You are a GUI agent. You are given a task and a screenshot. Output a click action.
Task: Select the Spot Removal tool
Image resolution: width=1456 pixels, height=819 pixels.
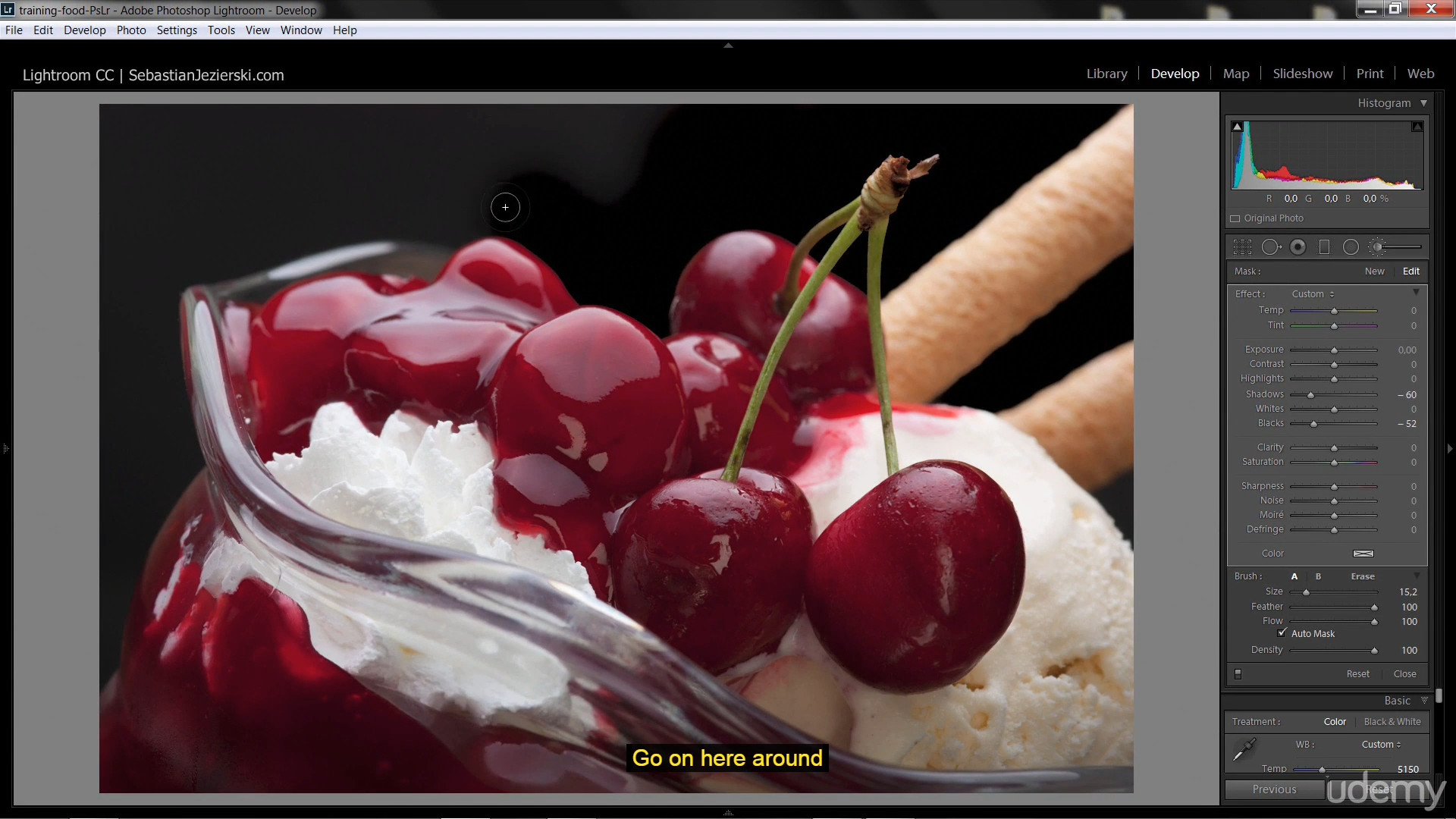[1270, 247]
